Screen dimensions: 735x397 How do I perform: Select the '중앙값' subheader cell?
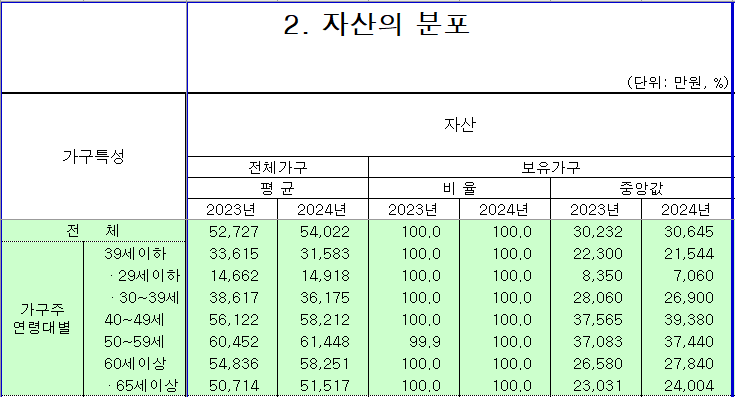tap(641, 188)
